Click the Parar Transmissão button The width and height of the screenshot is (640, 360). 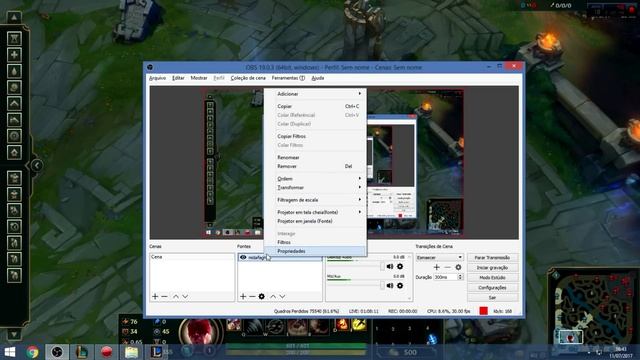[492, 258]
